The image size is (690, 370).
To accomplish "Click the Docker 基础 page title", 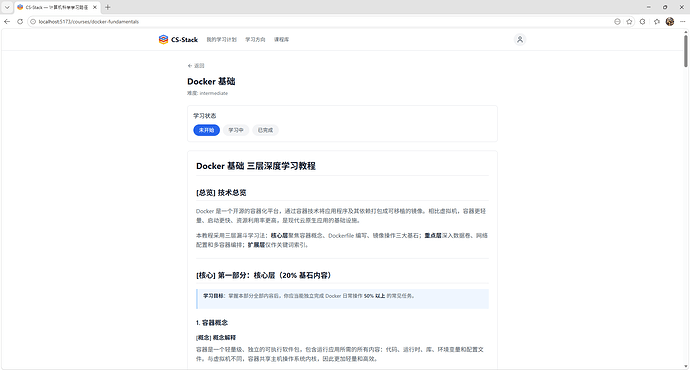I will click(211, 81).
